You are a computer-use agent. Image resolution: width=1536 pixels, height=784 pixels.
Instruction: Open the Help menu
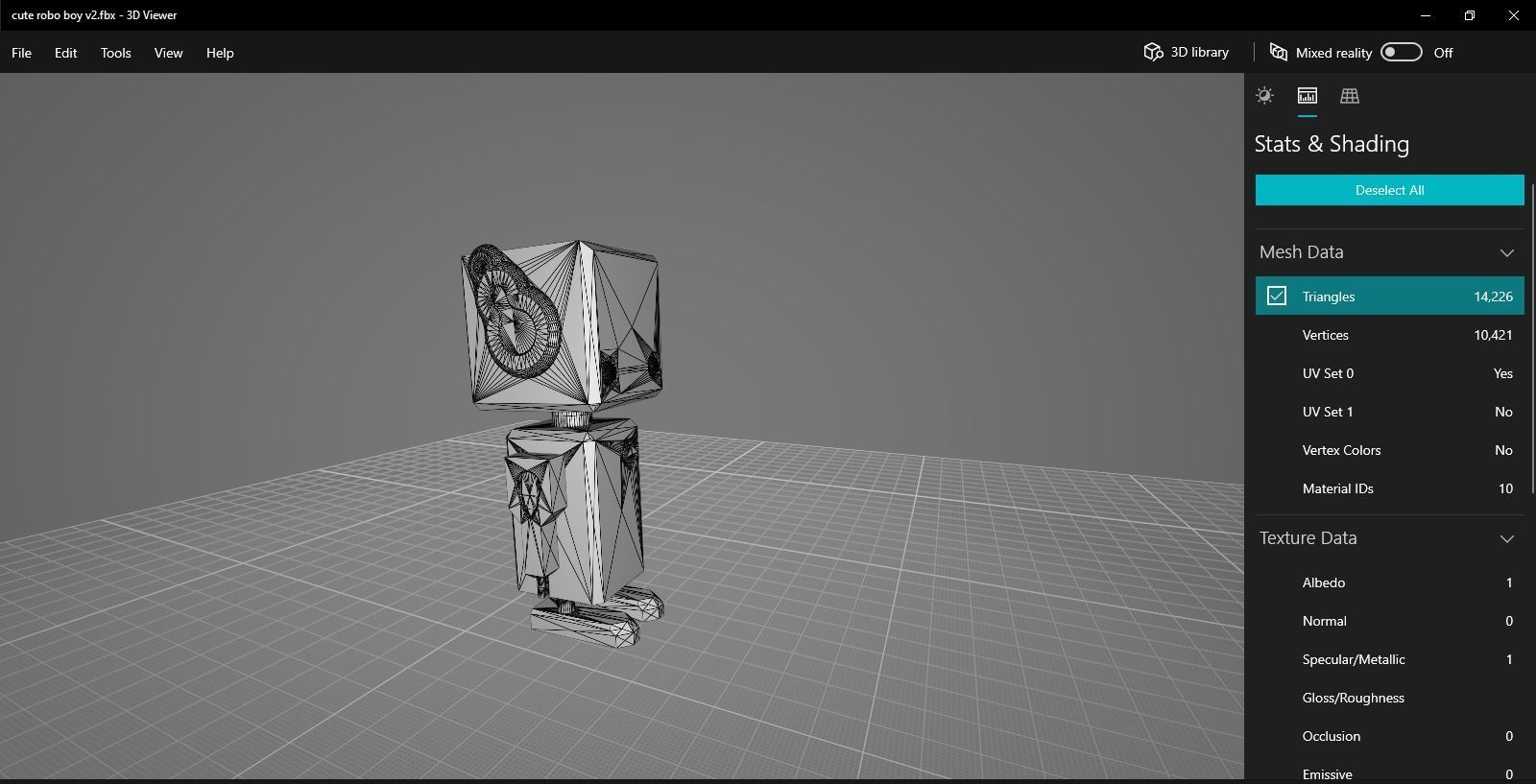click(220, 53)
